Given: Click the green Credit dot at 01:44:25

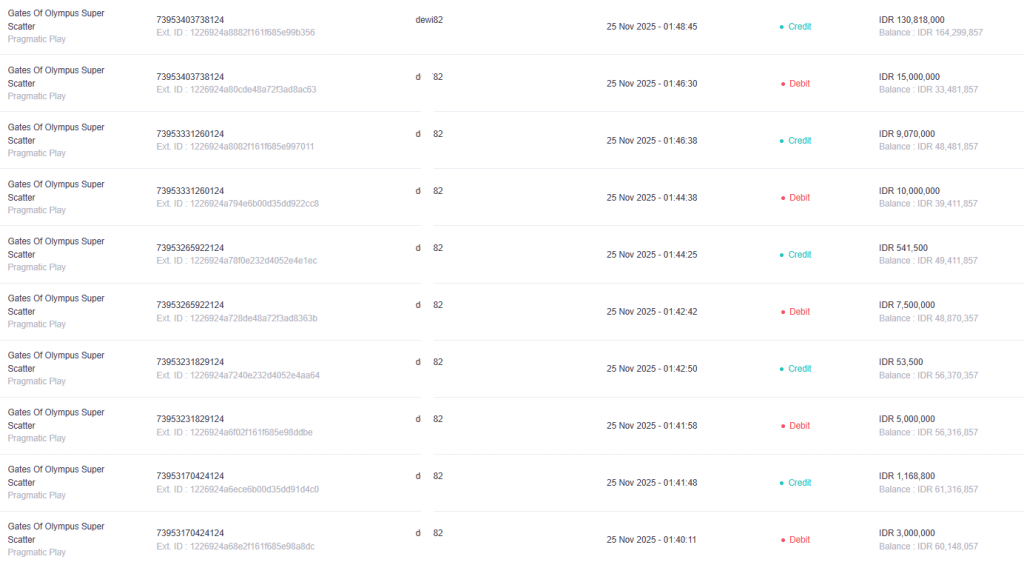Looking at the screenshot, I should tap(782, 255).
